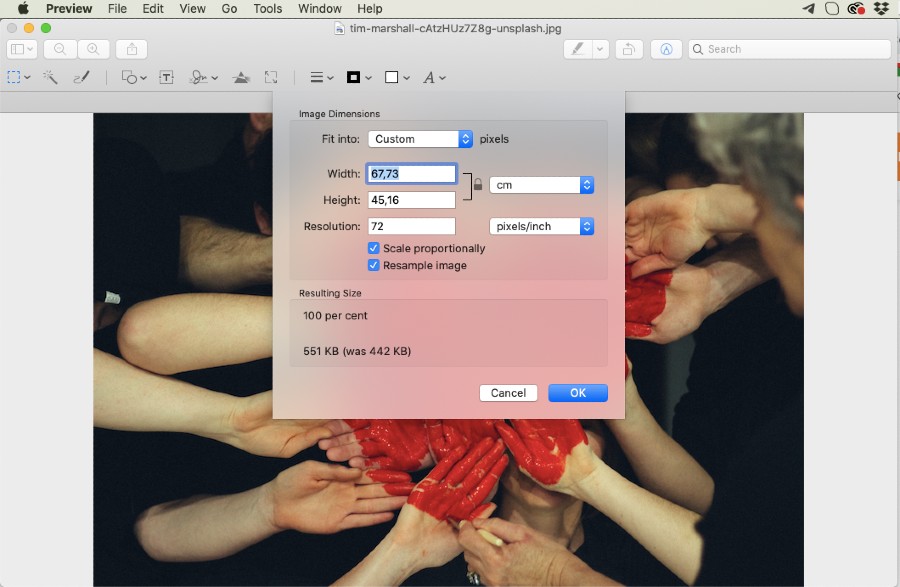900x587 pixels.
Task: Toggle the Markup toolbar button
Action: click(666, 49)
